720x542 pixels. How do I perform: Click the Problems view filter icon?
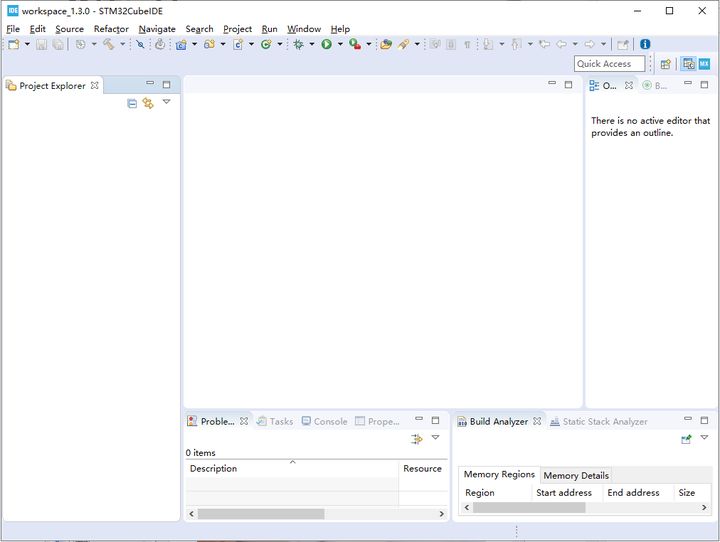pyautogui.click(x=417, y=439)
